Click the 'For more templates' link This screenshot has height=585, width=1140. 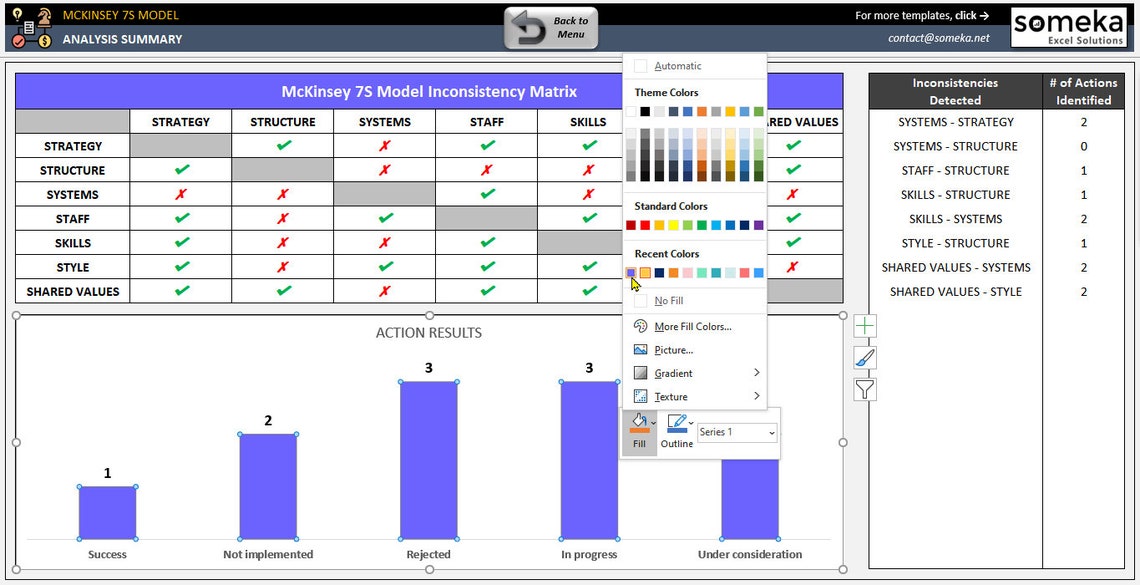(921, 15)
